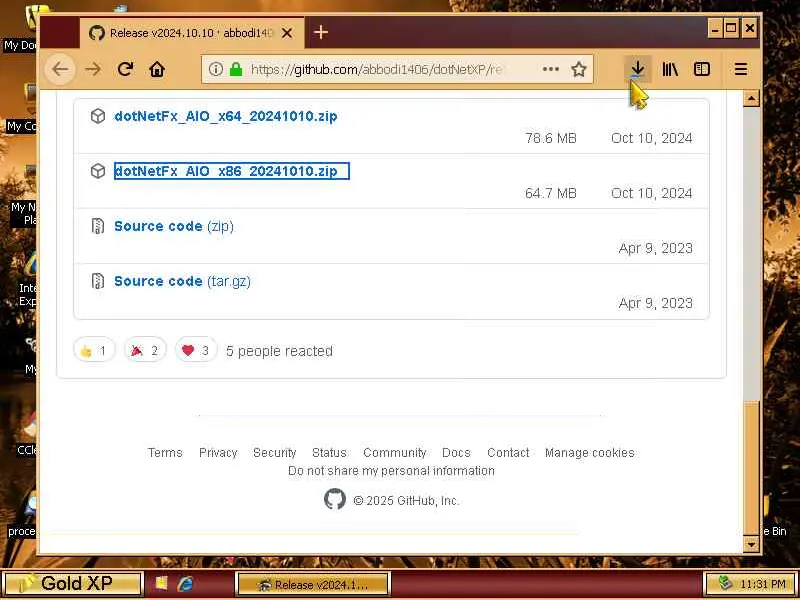Download Source code (tar.gz)
Screen dimensions: 800x600
(x=182, y=281)
